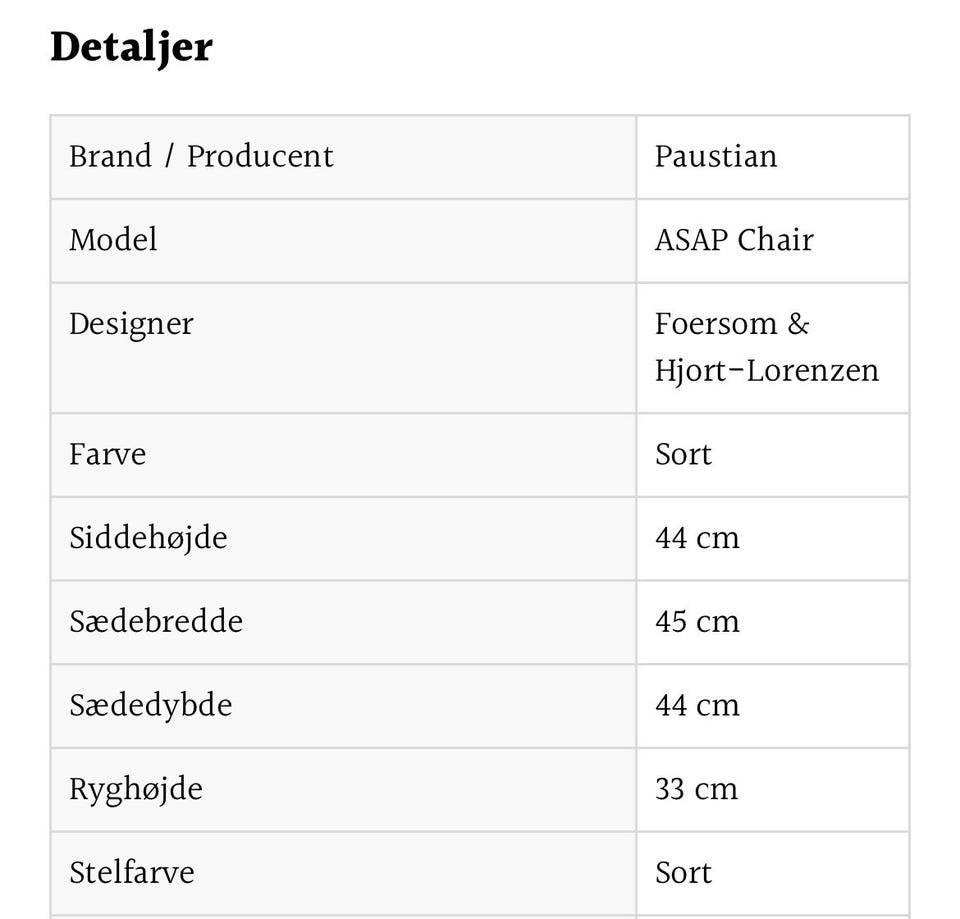The width and height of the screenshot is (960, 919).
Task: Select the 44 cm Siddehøjde value
Action: (x=697, y=538)
